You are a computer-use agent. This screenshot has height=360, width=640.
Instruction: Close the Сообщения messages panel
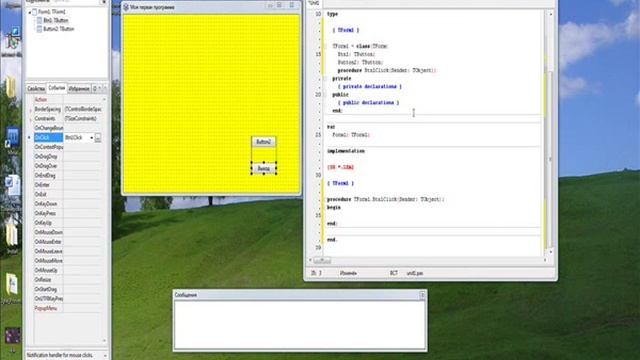pyautogui.click(x=422, y=295)
